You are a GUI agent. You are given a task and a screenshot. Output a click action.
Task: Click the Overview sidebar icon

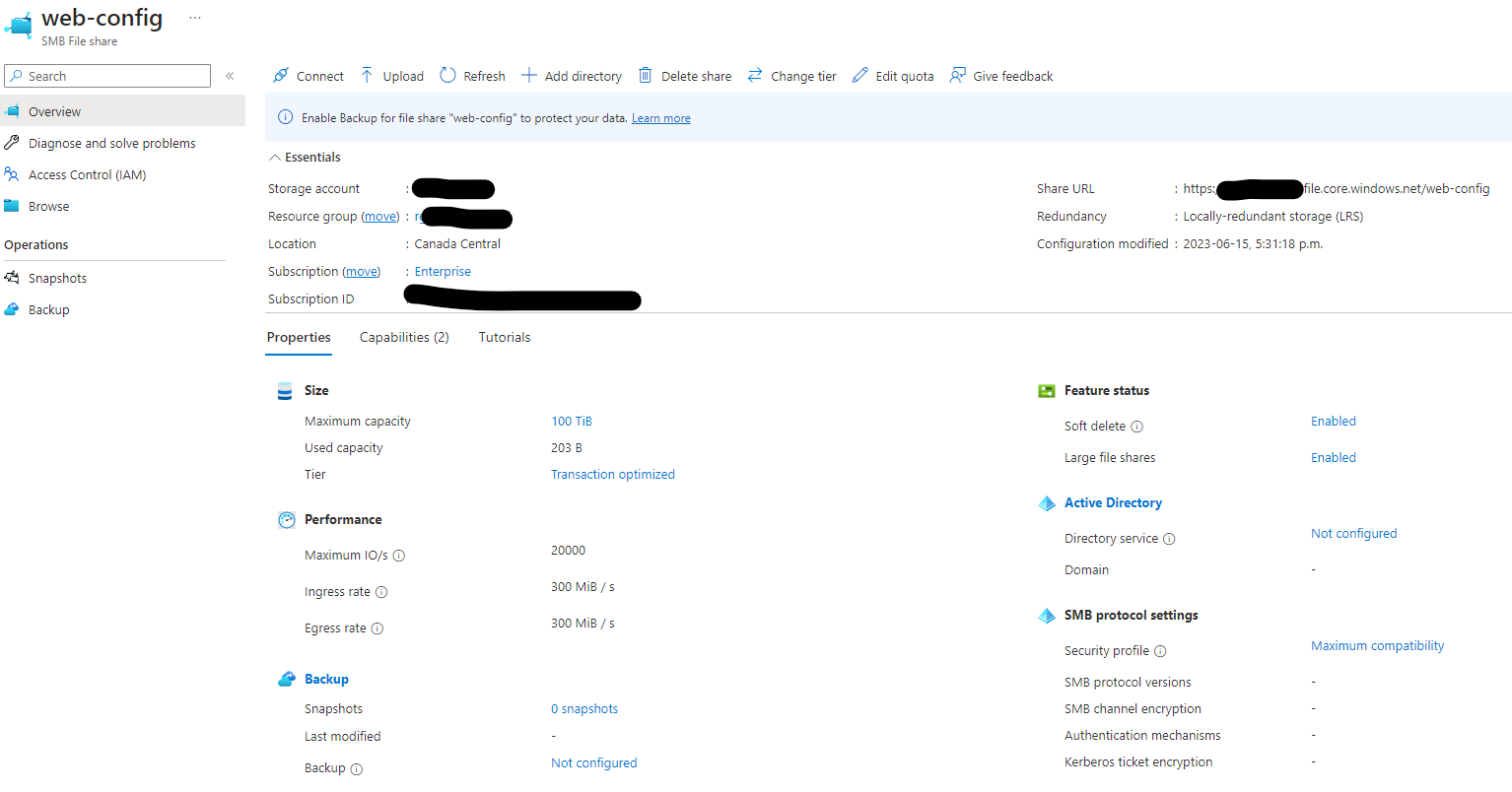(12, 111)
